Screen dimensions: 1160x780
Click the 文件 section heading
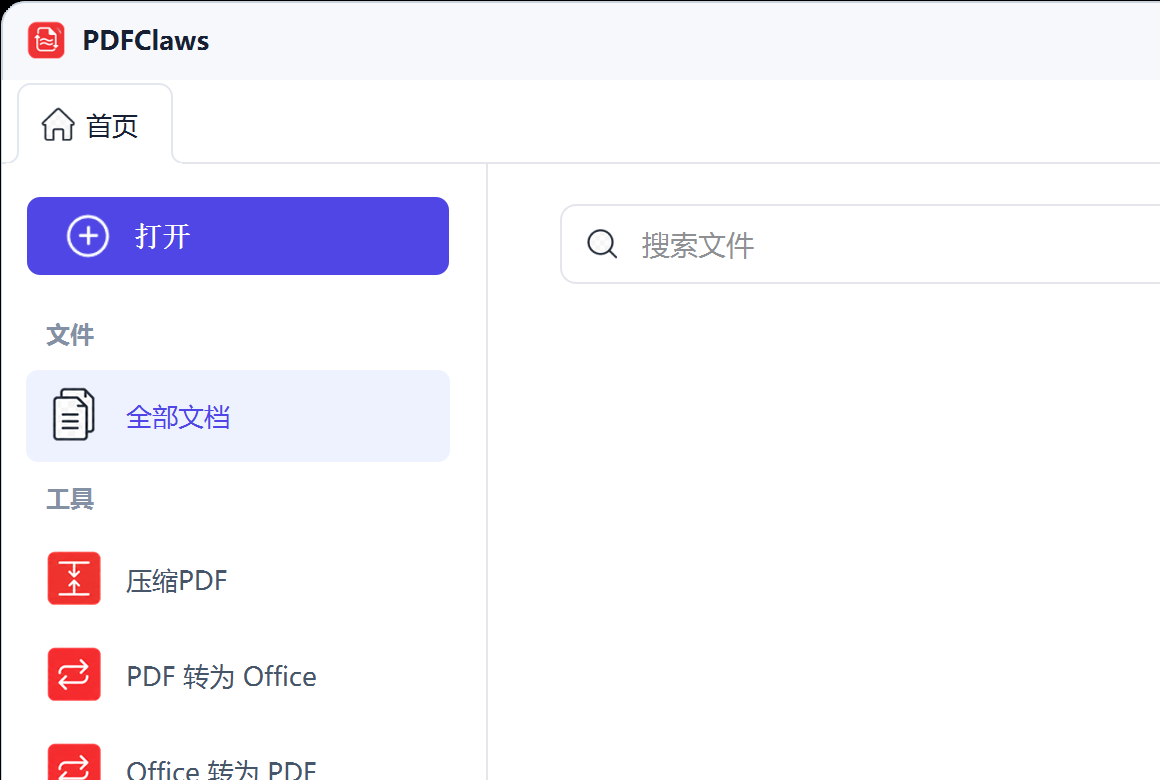tap(70, 334)
